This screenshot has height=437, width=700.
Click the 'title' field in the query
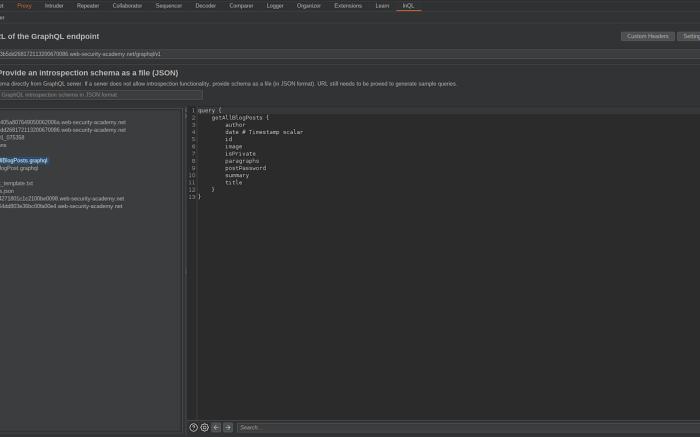(x=233, y=183)
